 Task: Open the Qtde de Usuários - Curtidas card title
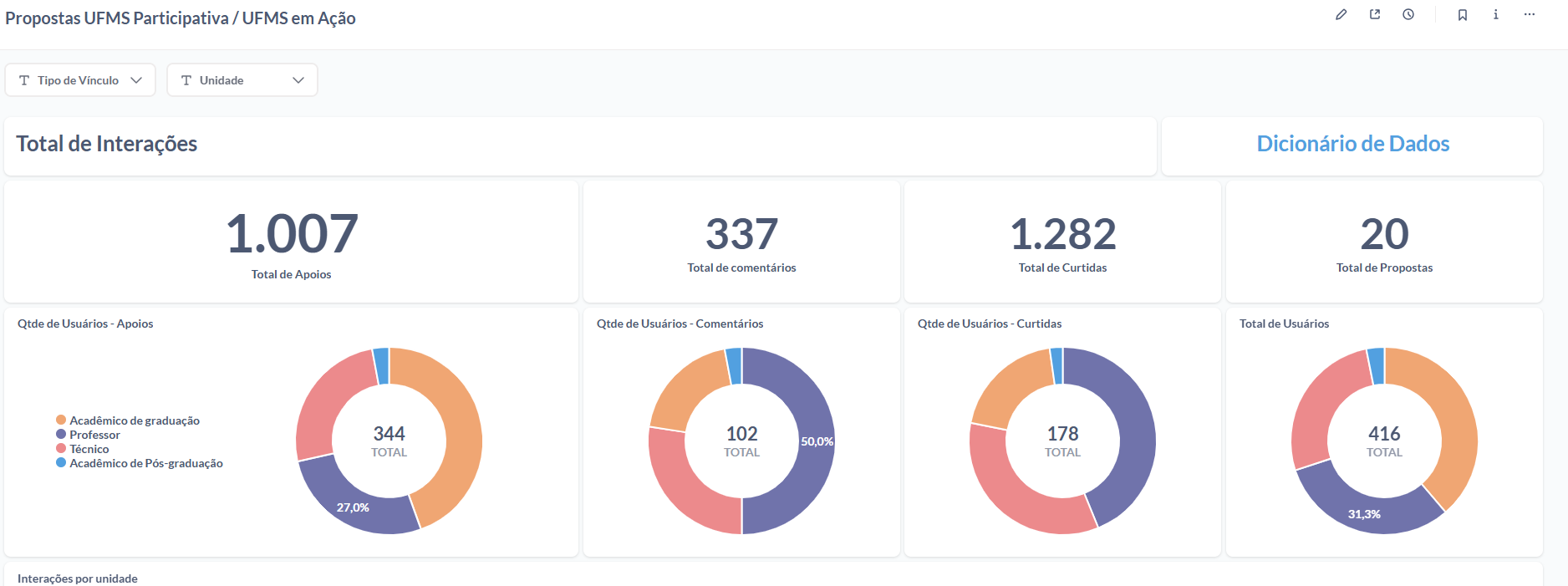coord(990,324)
